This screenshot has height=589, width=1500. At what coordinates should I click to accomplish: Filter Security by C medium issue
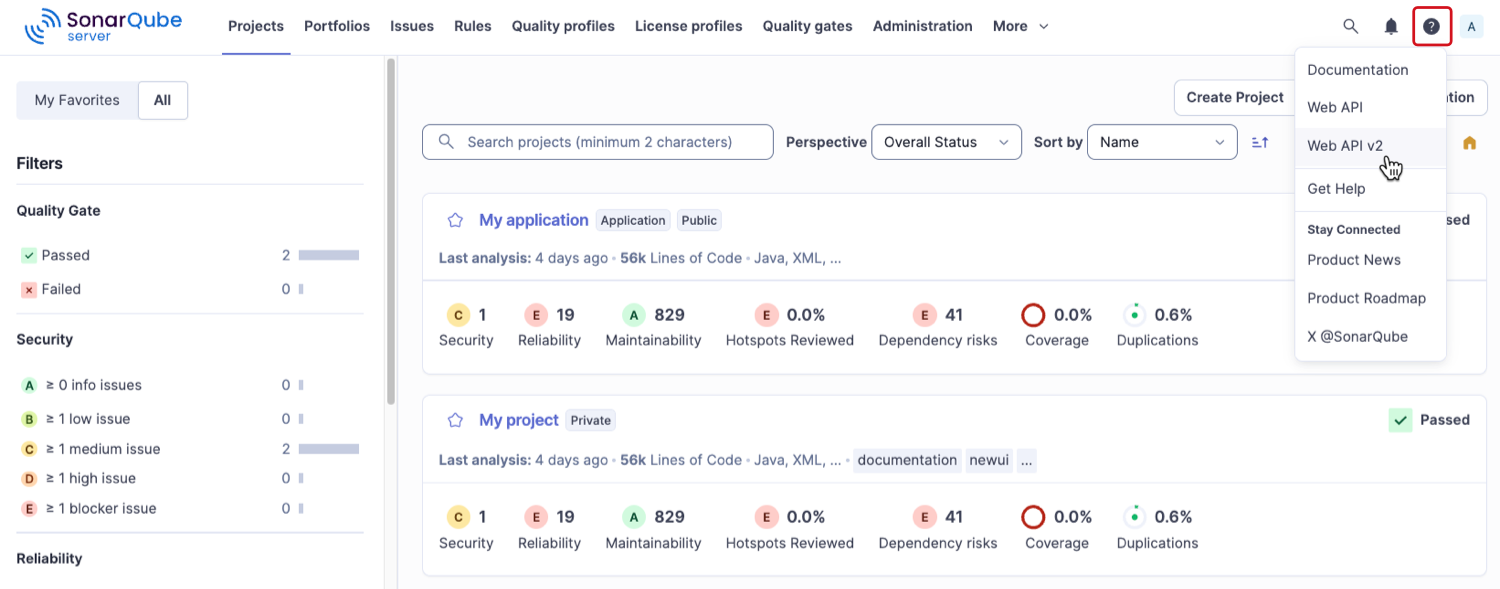tap(190, 449)
